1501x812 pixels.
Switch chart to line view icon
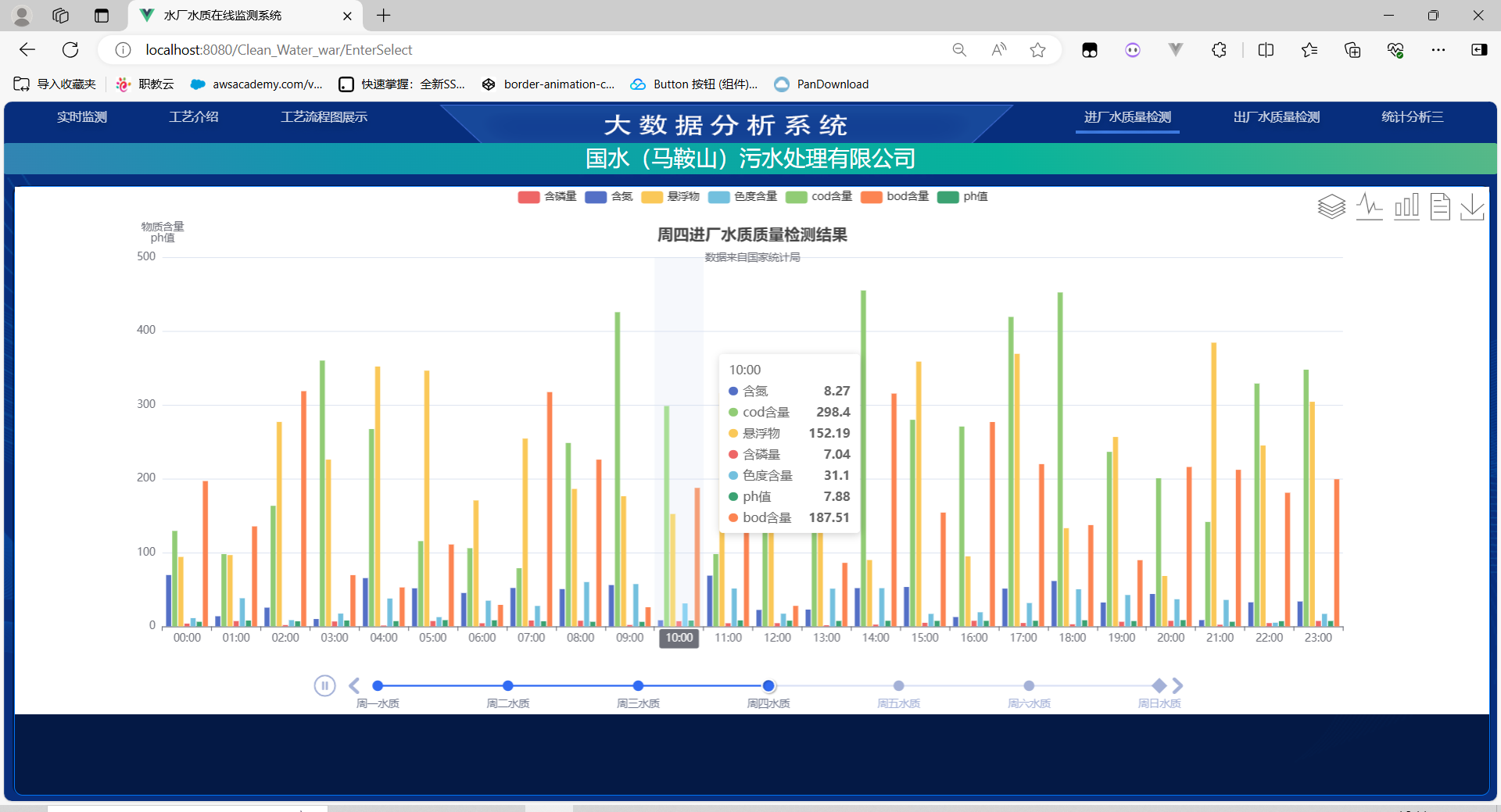coord(1369,206)
